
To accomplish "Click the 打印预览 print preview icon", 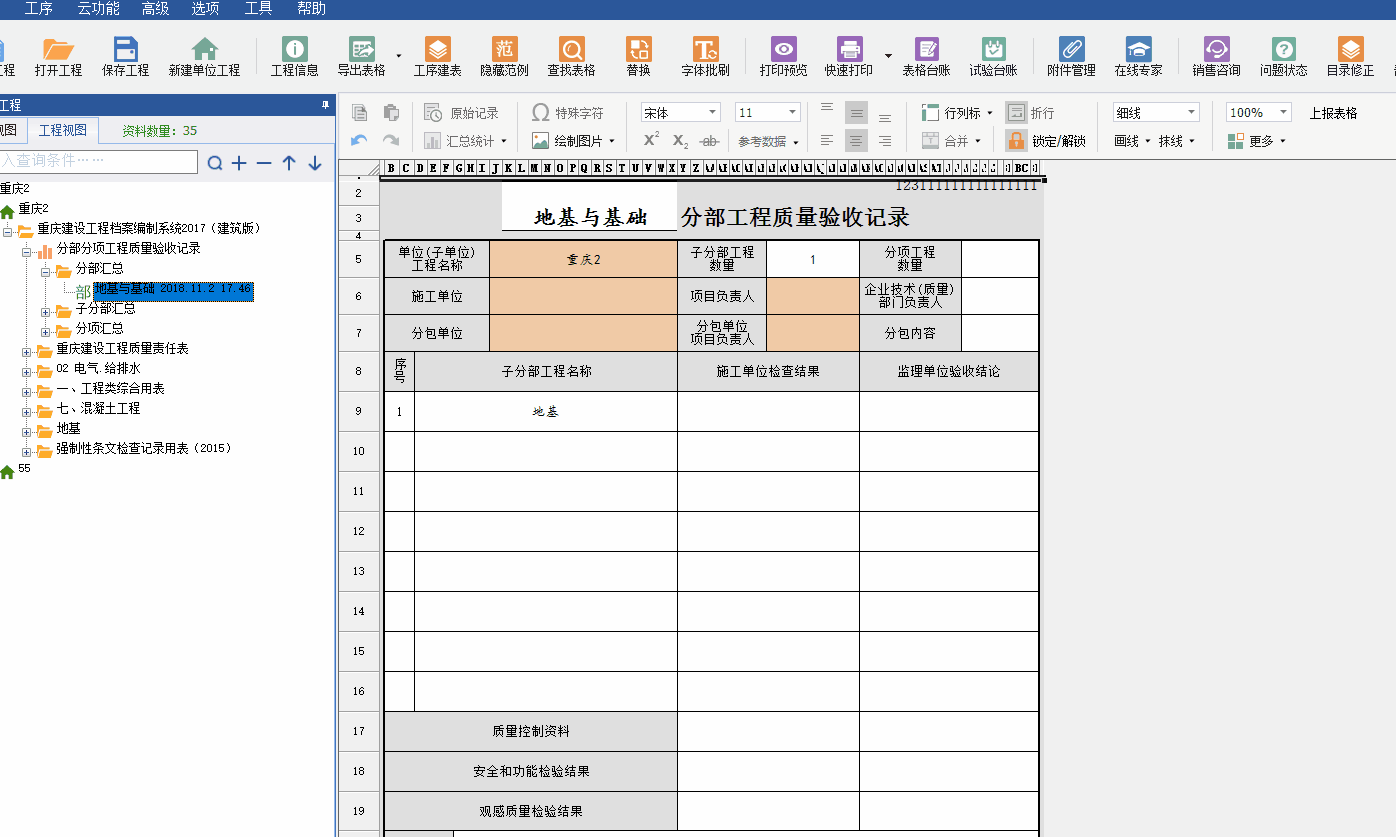I will pos(783,57).
